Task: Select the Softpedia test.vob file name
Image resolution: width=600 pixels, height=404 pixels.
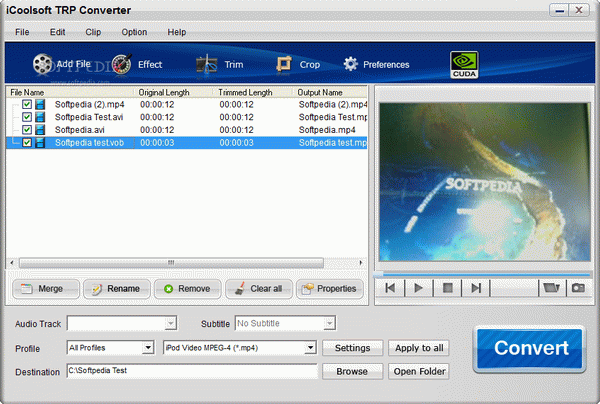Action: (x=89, y=143)
